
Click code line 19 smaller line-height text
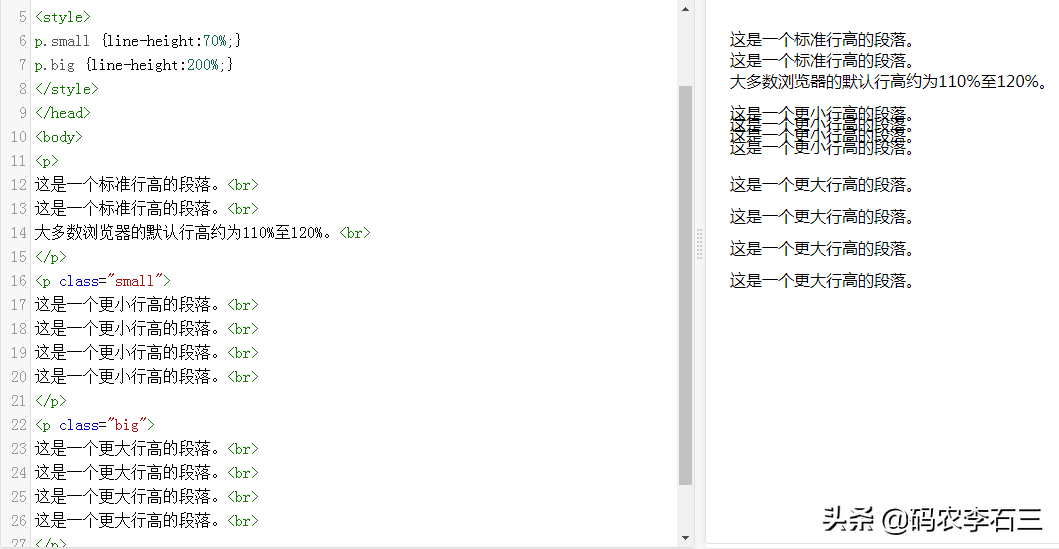click(x=147, y=352)
